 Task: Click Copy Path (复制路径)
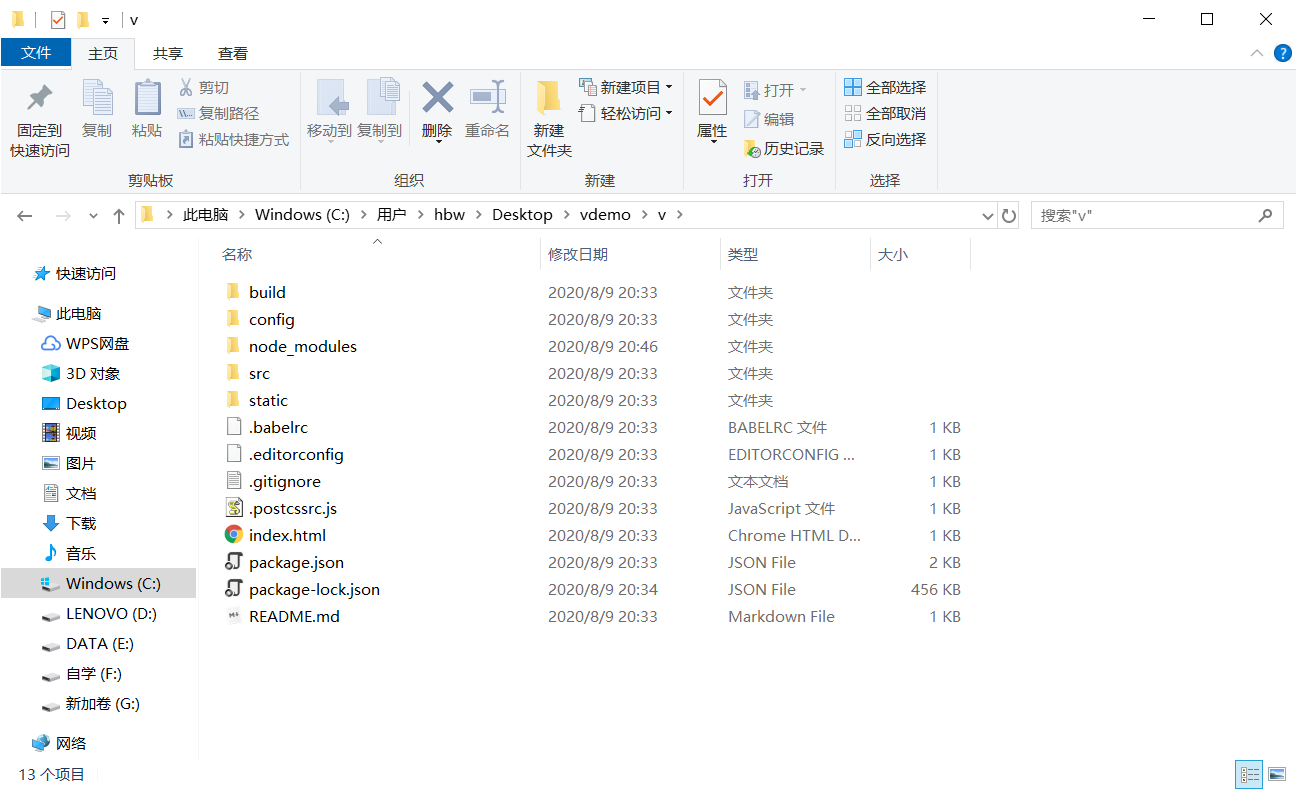[x=218, y=114]
